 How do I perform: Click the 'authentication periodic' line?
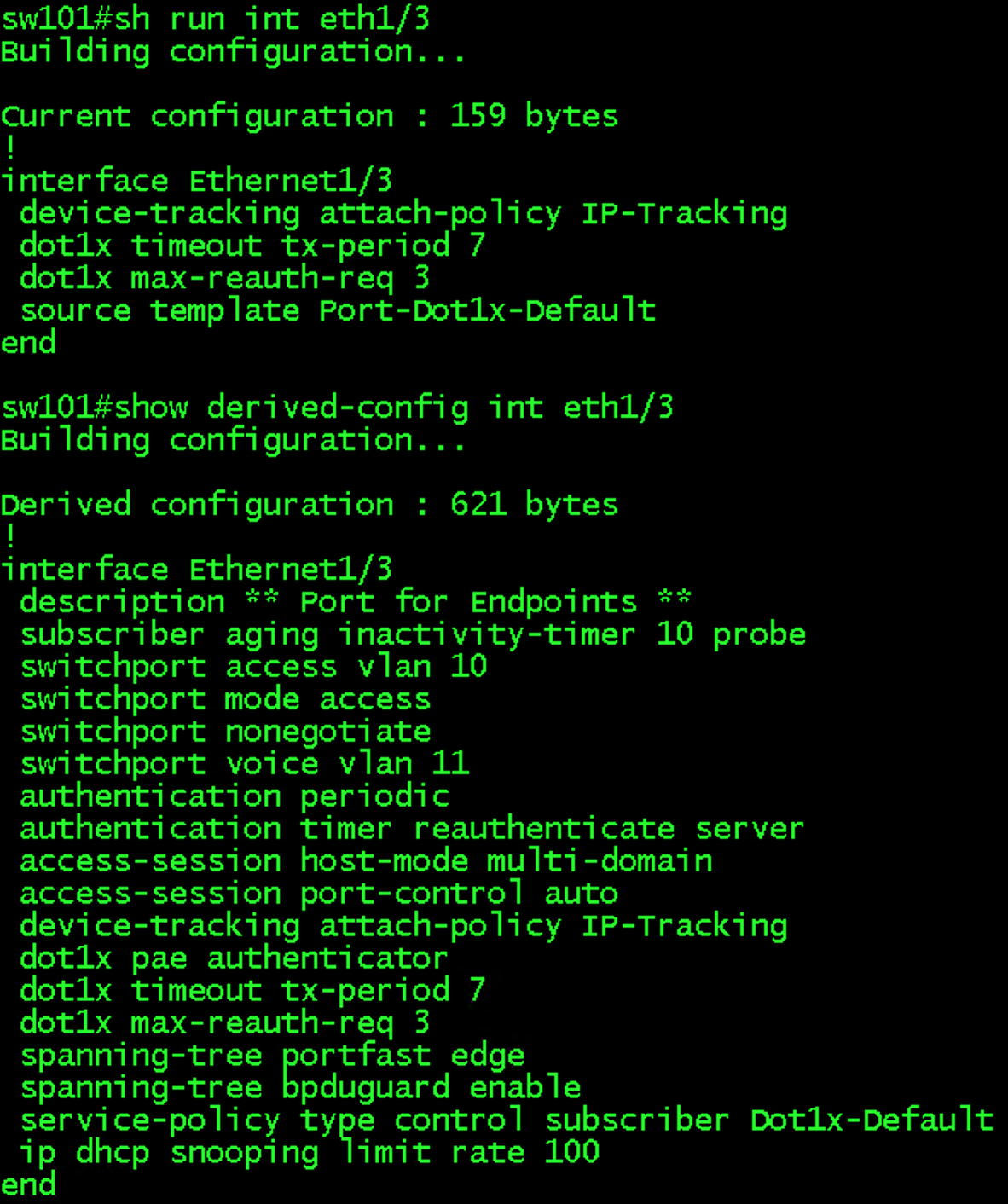pyautogui.click(x=235, y=796)
